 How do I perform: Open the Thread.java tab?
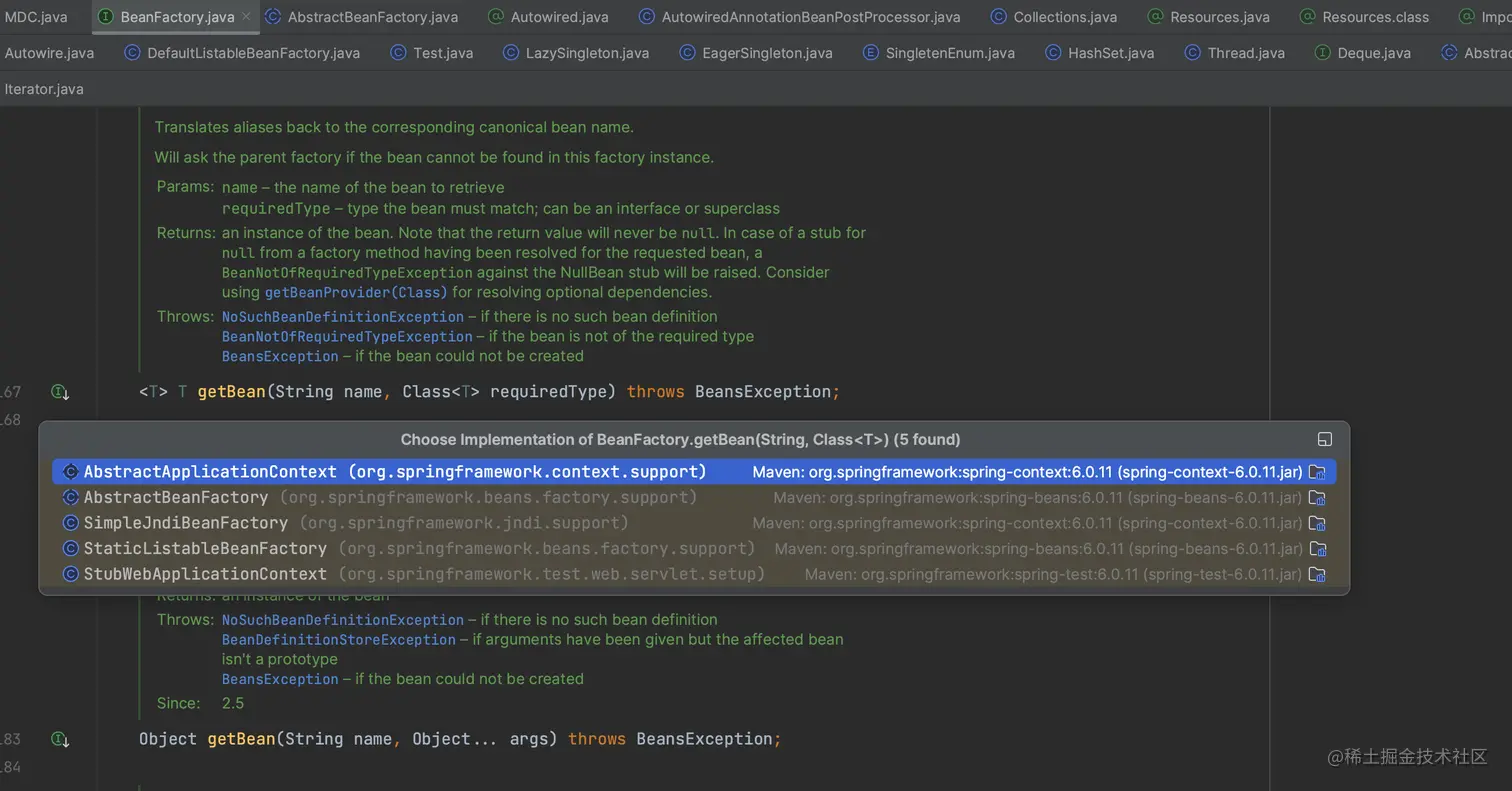pyautogui.click(x=1235, y=53)
